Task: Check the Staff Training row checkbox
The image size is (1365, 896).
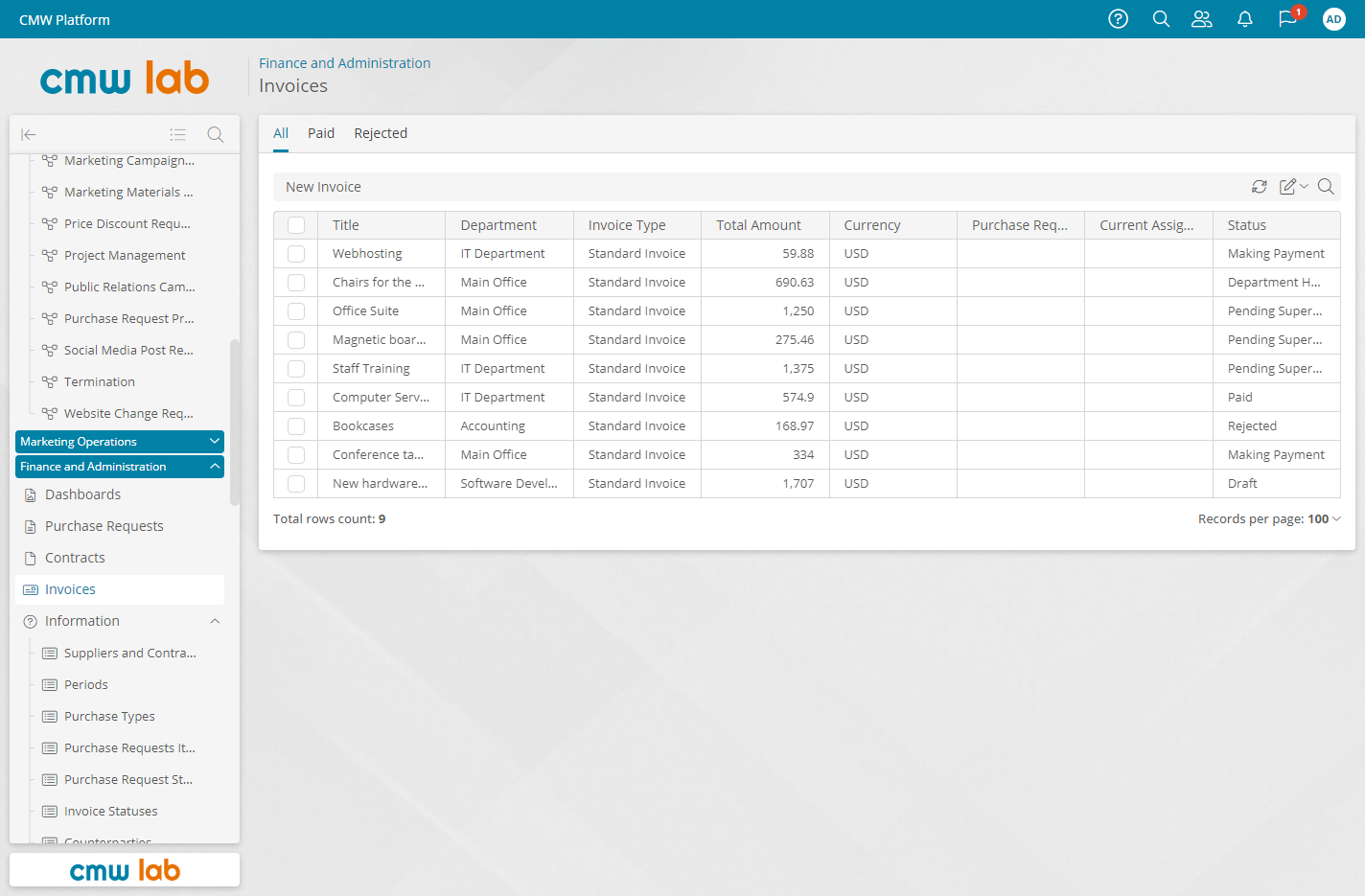Action: click(x=296, y=369)
